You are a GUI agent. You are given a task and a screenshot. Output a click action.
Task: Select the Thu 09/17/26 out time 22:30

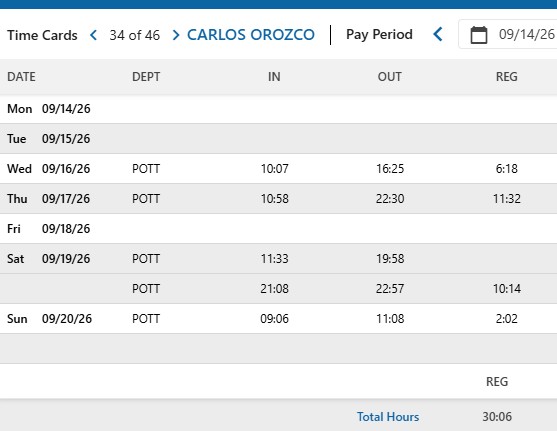click(x=390, y=199)
